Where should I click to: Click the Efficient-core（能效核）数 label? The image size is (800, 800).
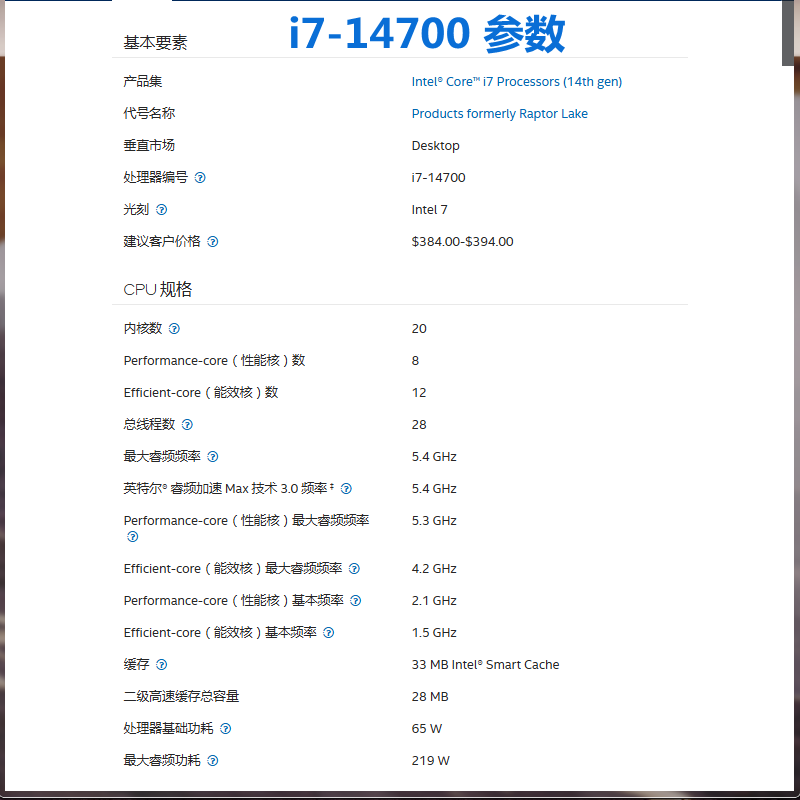click(x=201, y=393)
